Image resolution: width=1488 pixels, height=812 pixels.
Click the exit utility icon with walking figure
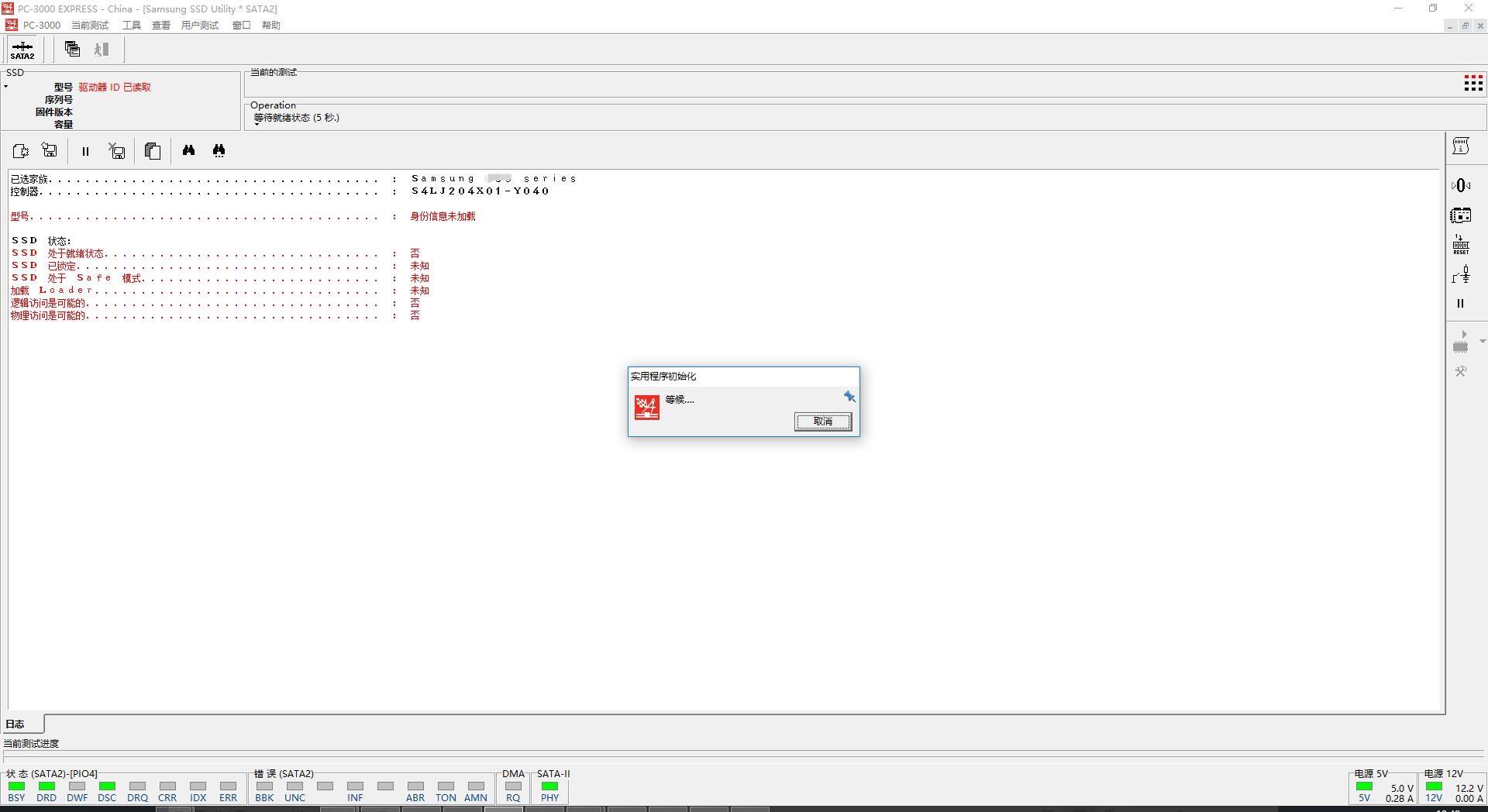(x=102, y=49)
